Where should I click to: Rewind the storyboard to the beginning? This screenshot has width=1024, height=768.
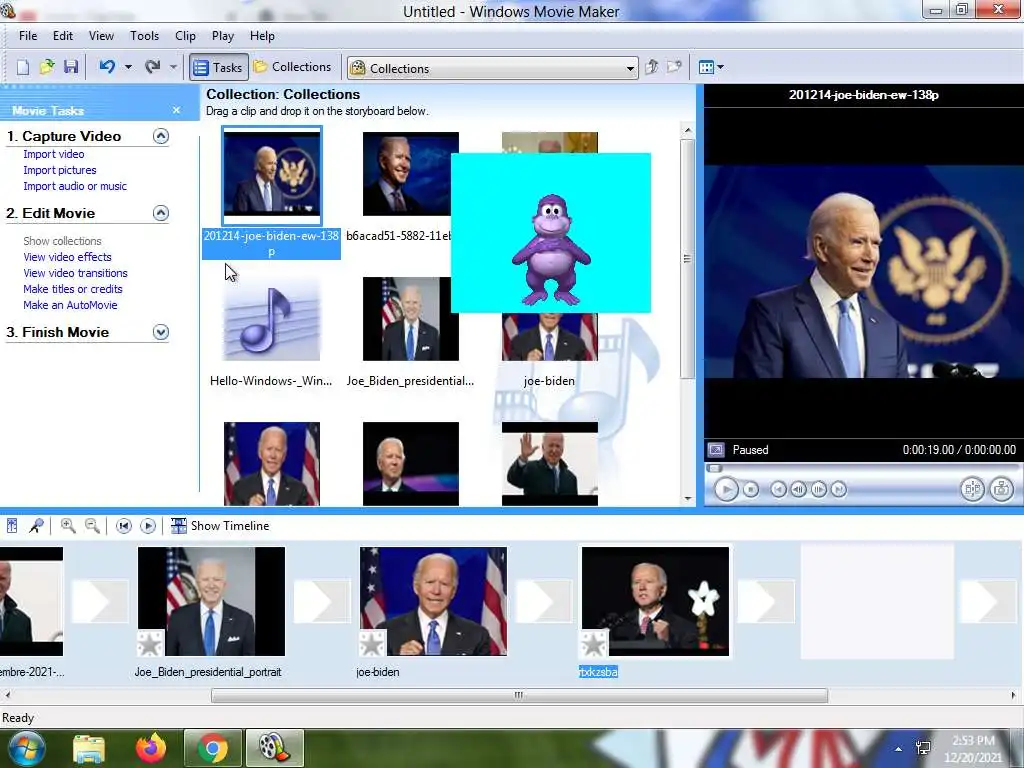click(x=123, y=526)
